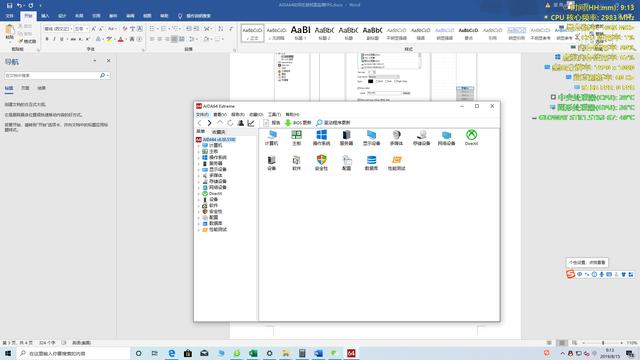Click the AIDA64 icon on the taskbar
Viewport: 640px width, 360px height.
351,353
